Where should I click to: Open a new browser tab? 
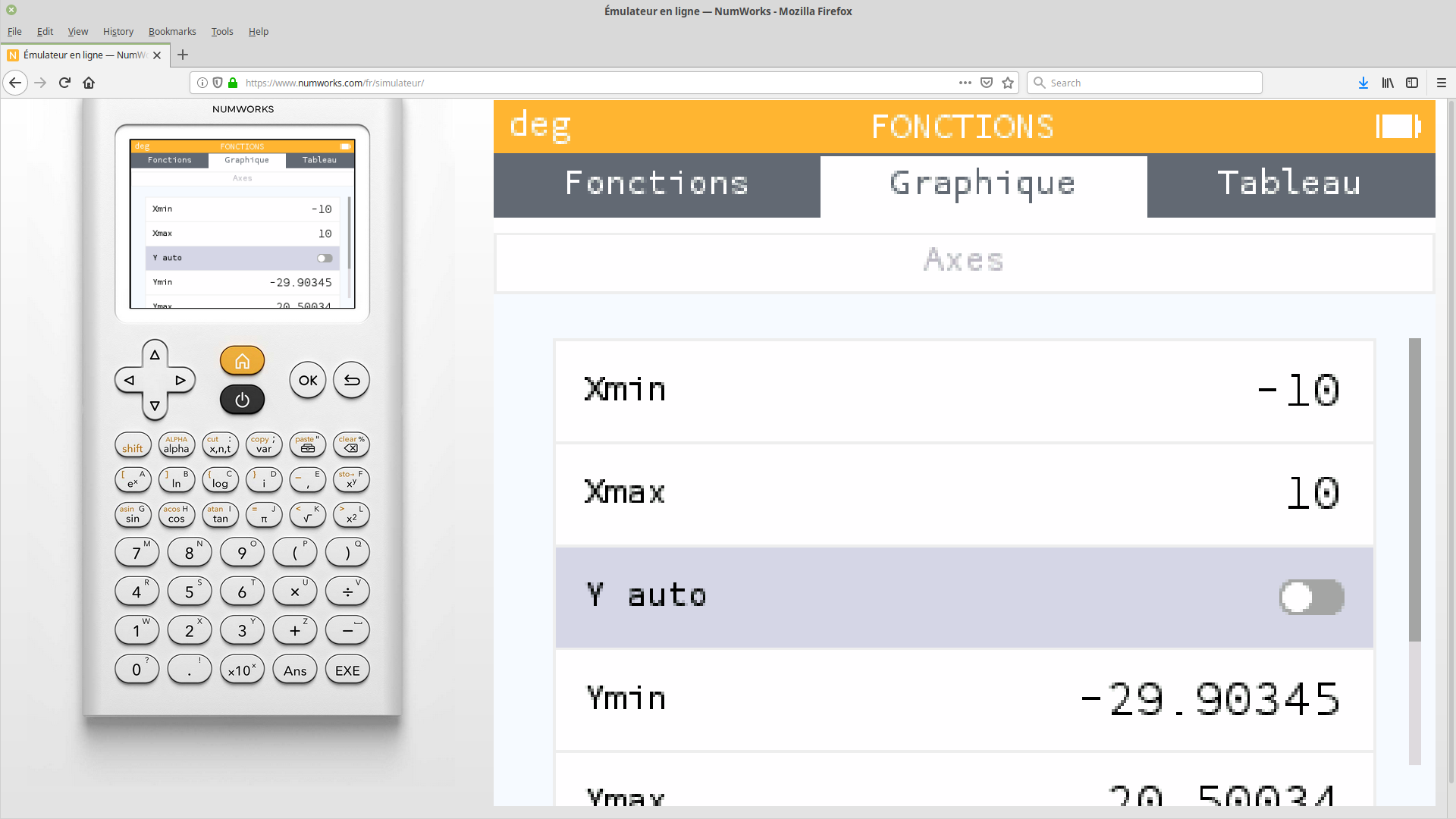point(183,55)
